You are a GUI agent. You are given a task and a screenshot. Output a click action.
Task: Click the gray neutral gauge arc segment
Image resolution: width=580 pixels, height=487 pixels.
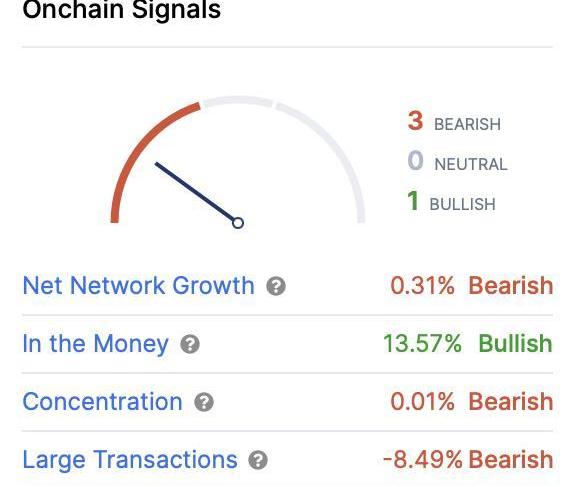click(238, 101)
